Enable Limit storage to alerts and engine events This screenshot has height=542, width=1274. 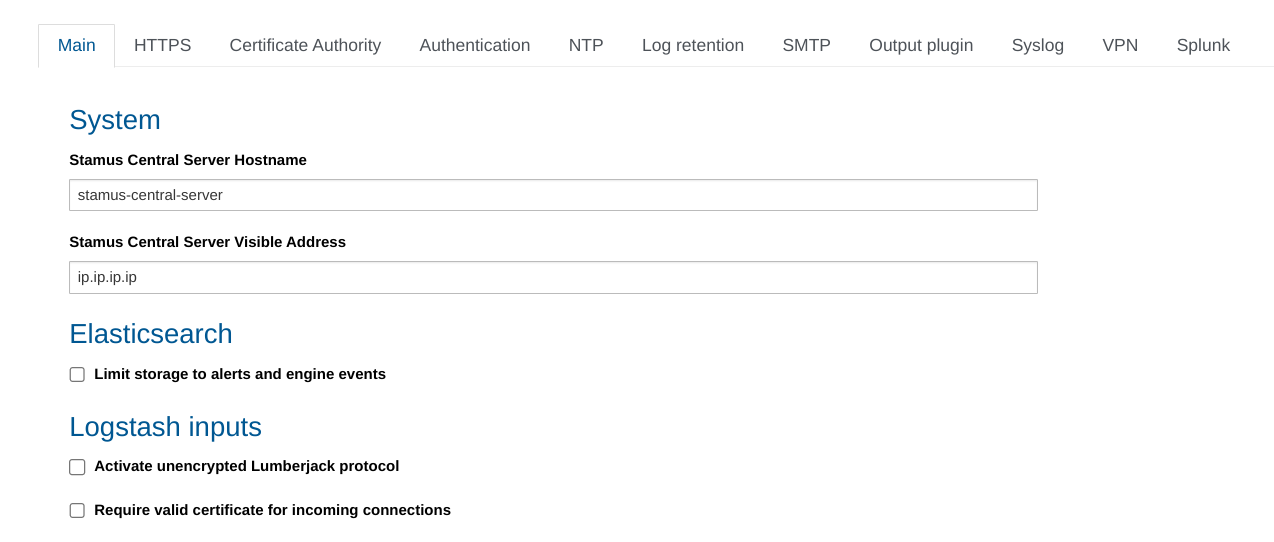coord(77,374)
